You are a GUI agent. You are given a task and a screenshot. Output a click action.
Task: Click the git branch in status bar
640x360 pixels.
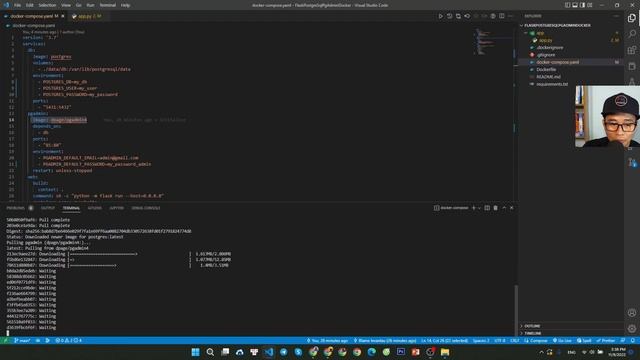22,340
